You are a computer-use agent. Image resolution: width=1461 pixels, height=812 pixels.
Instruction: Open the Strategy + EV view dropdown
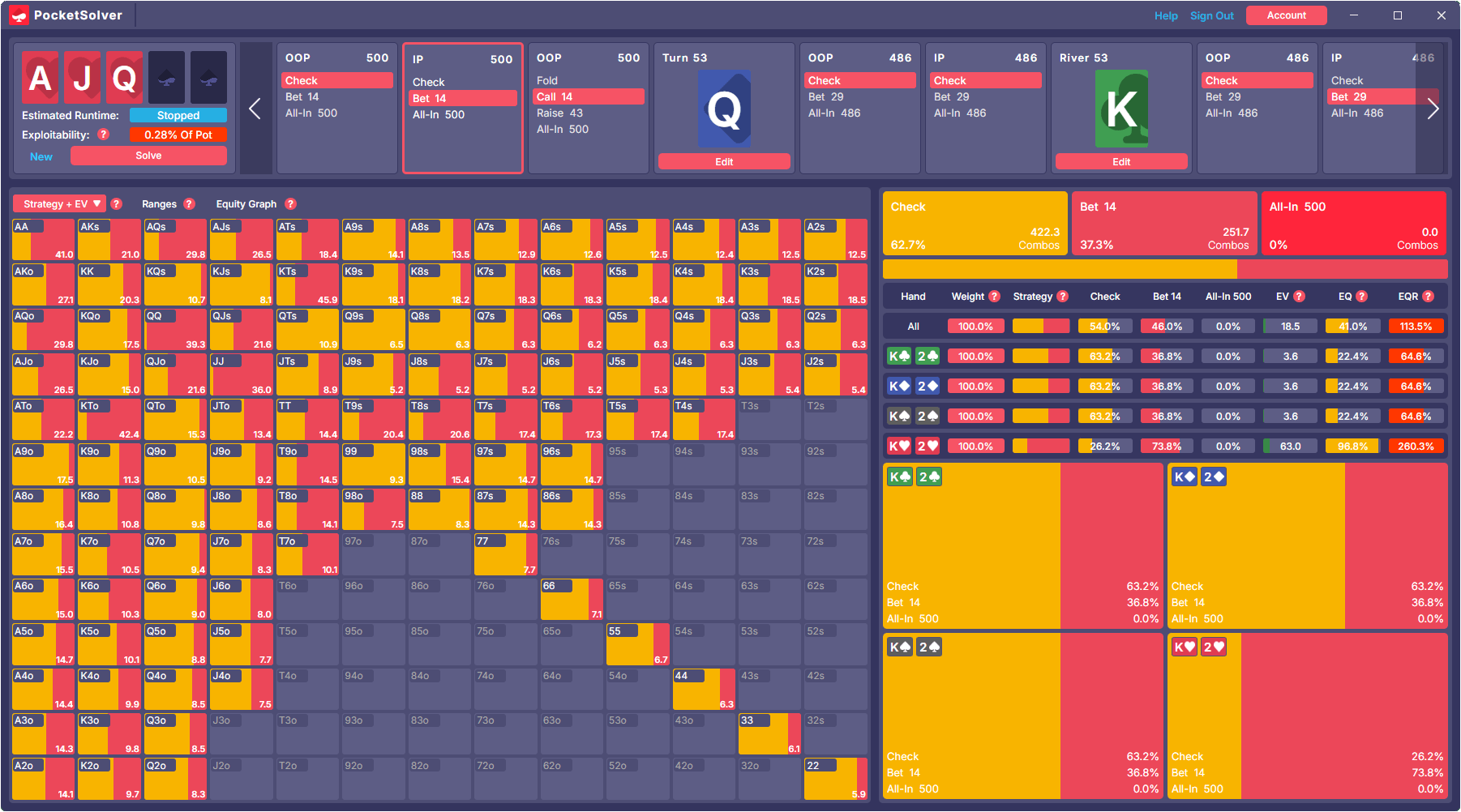59,203
